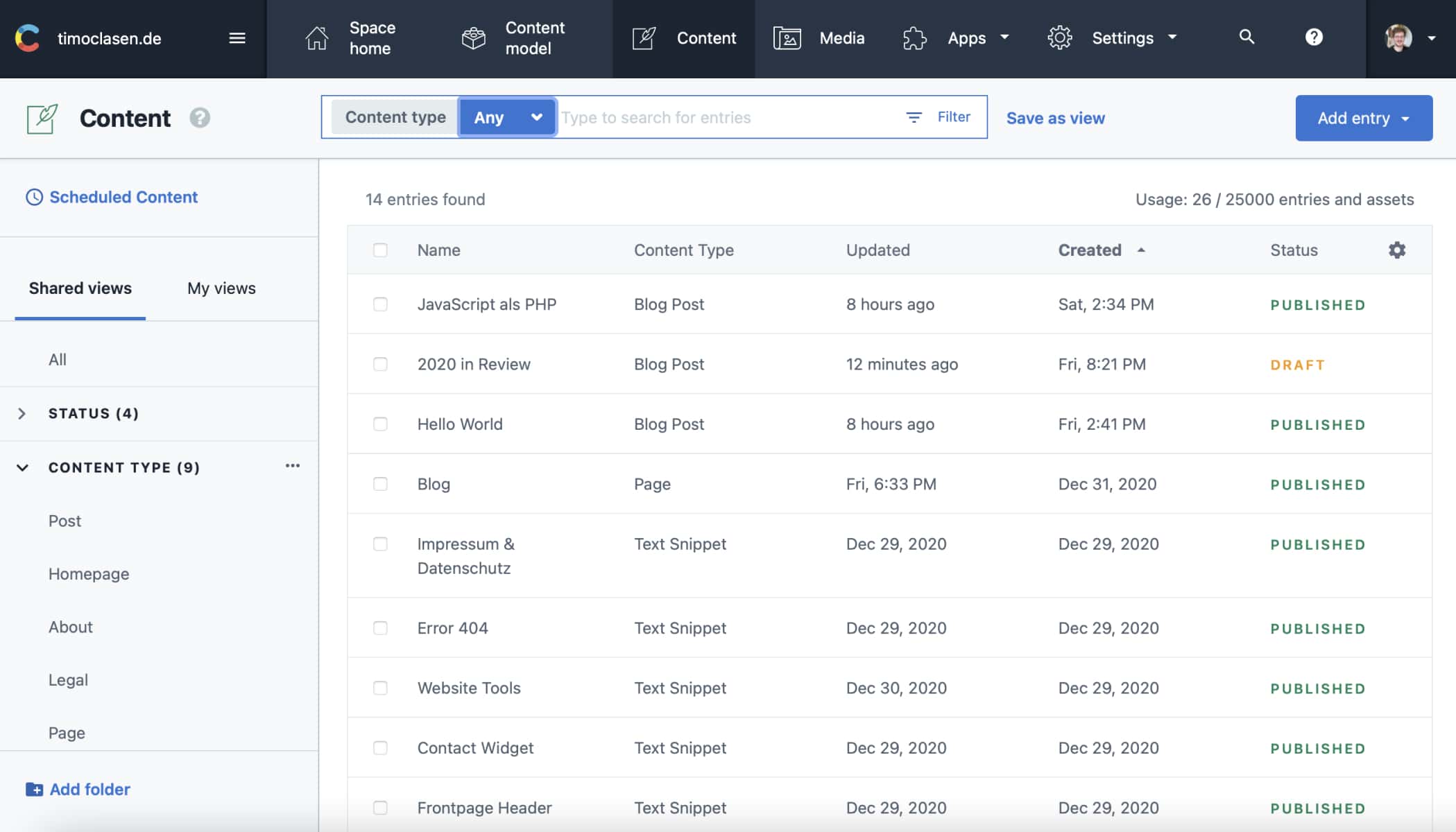Expand the STATUS (4) folder
This screenshot has height=832, width=1456.
22,414
